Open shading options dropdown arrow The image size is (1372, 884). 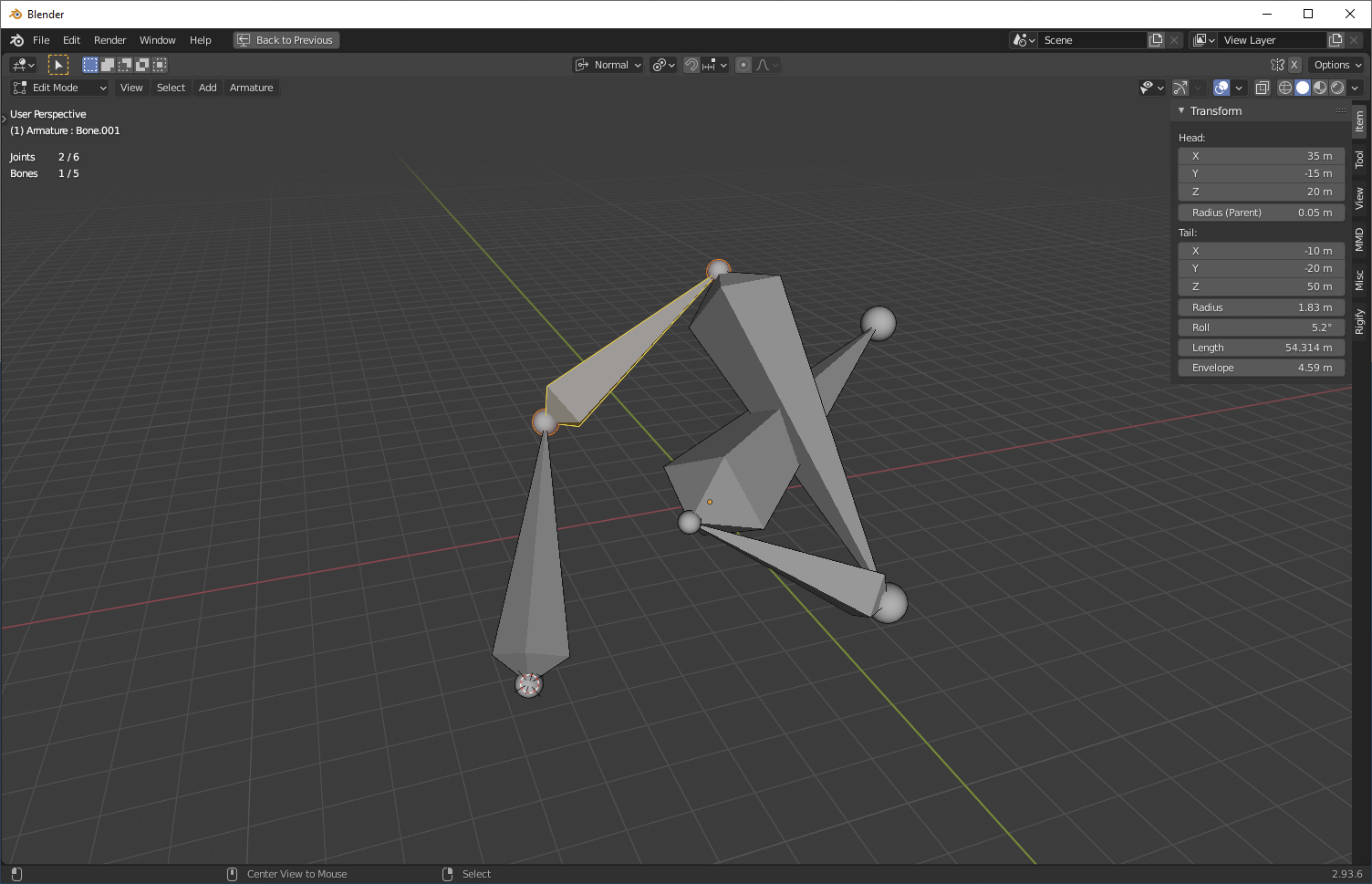coord(1356,88)
